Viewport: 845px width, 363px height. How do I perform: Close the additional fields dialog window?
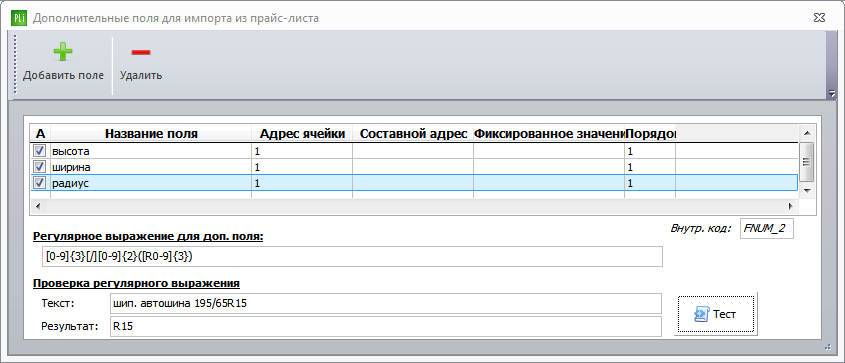[819, 18]
